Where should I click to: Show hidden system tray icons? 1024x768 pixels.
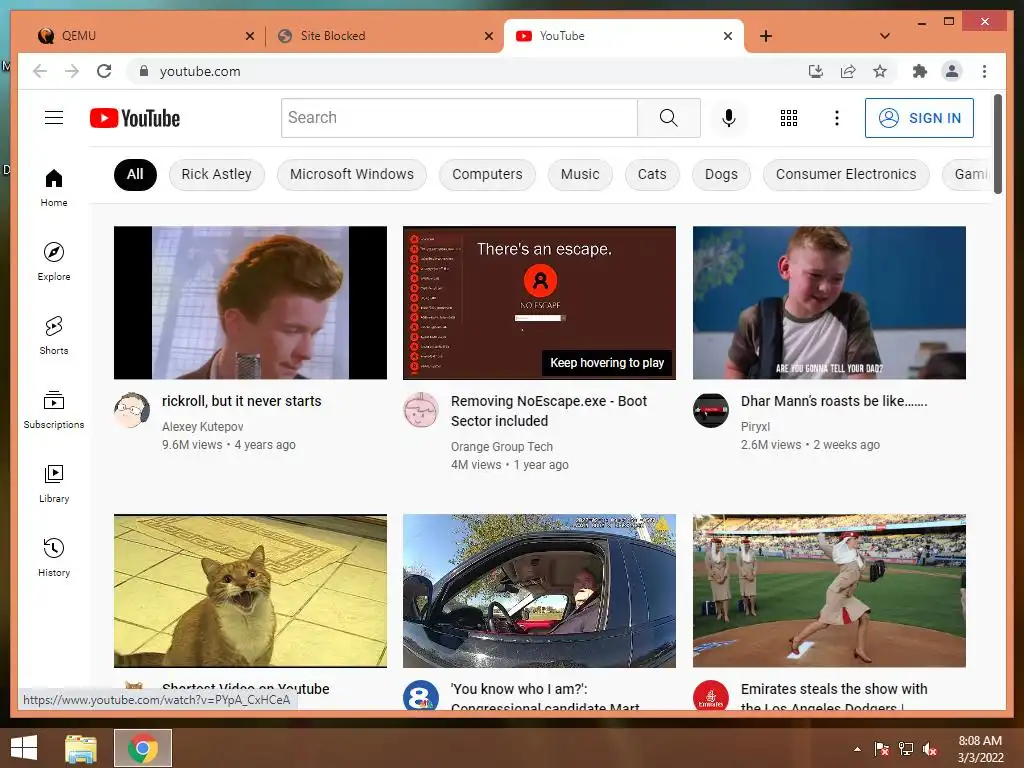857,749
